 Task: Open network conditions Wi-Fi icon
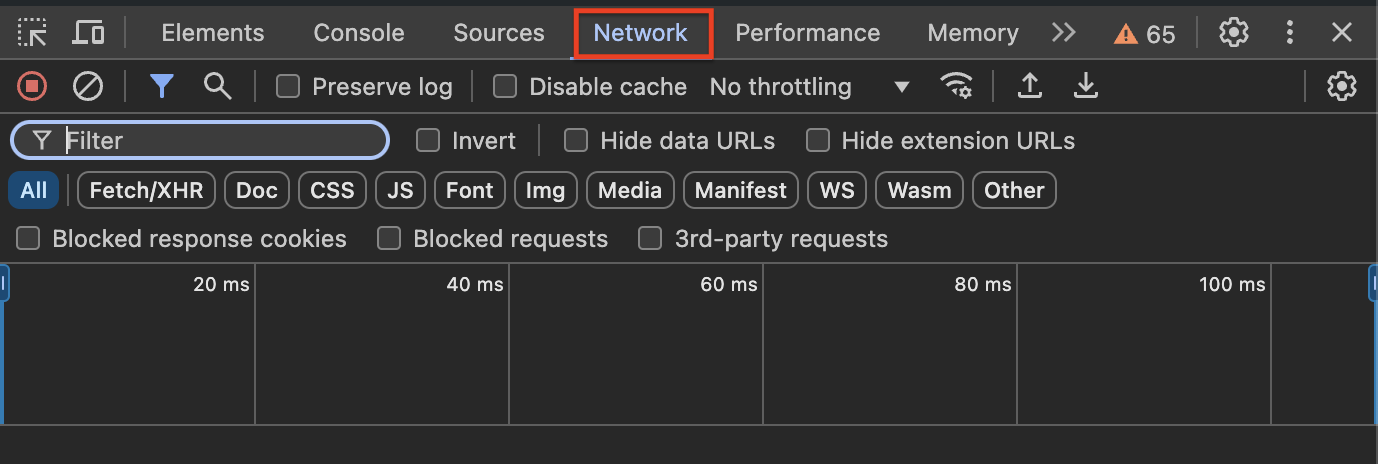(x=957, y=87)
